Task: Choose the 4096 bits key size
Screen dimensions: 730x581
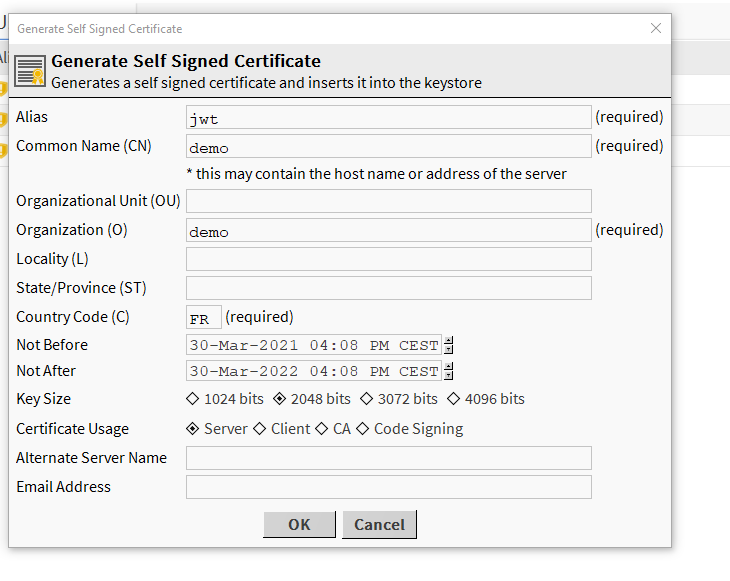Action: point(454,399)
